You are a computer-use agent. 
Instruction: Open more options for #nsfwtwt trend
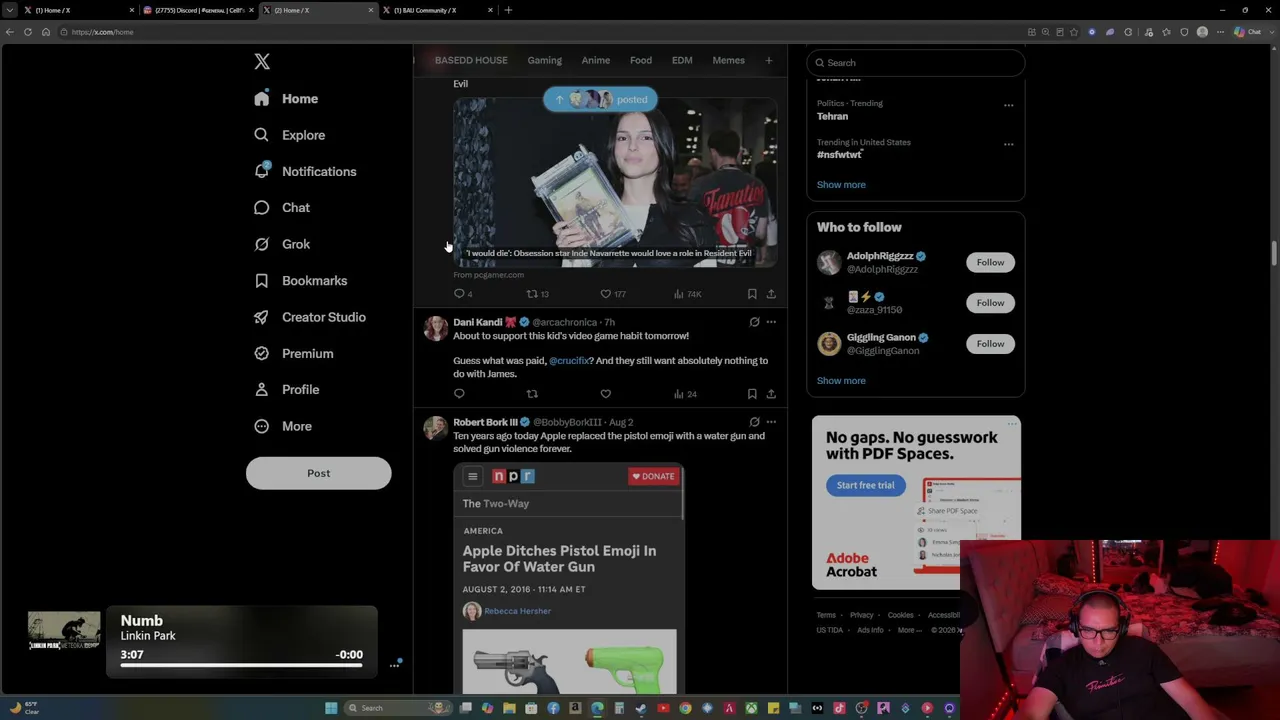click(1008, 144)
